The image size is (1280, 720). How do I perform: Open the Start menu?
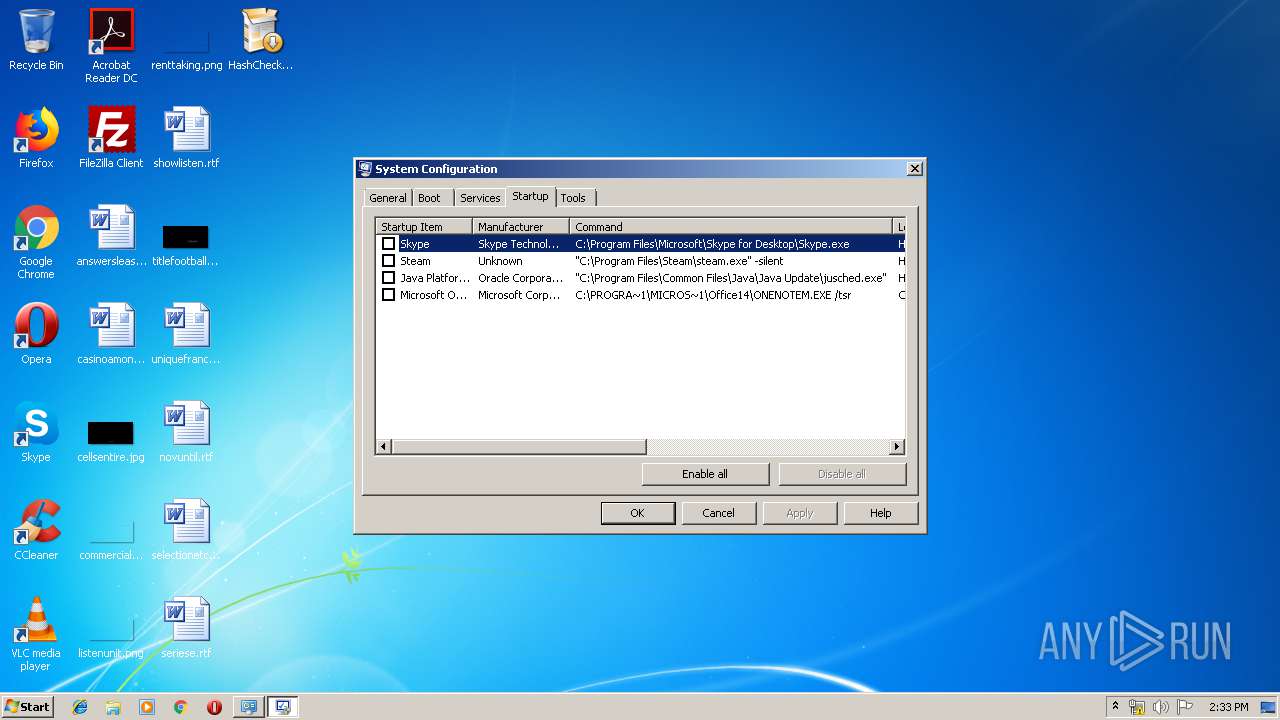point(28,707)
